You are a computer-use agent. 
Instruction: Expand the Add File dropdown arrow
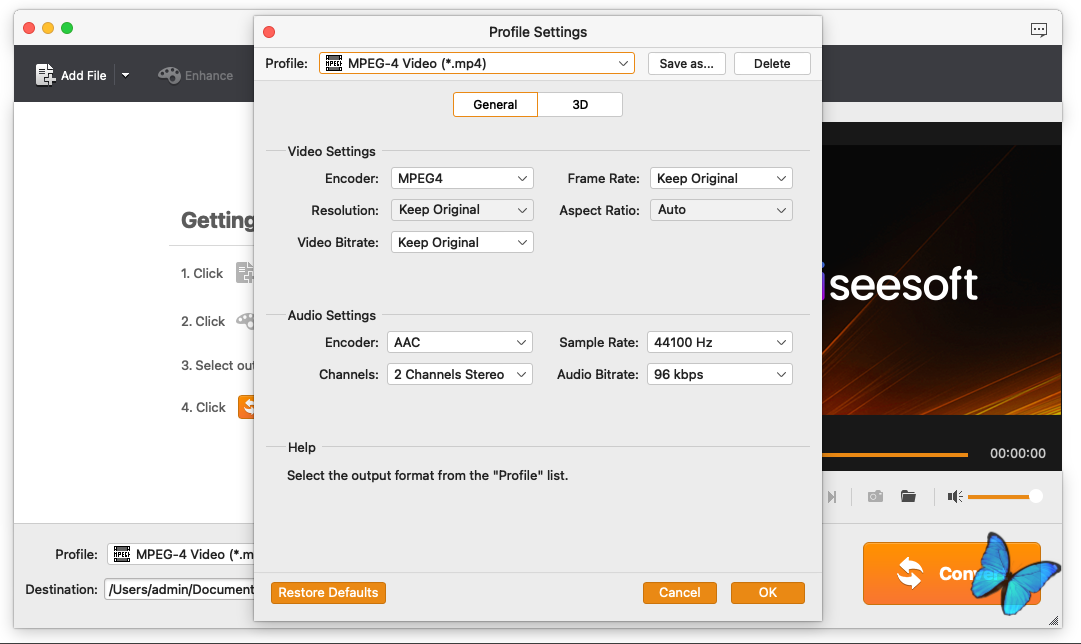[125, 75]
